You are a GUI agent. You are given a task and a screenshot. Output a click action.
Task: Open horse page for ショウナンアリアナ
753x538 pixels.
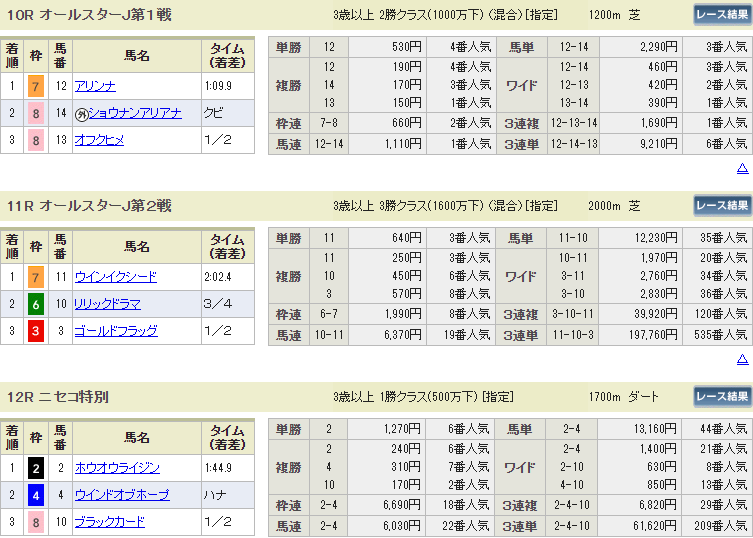click(x=135, y=113)
